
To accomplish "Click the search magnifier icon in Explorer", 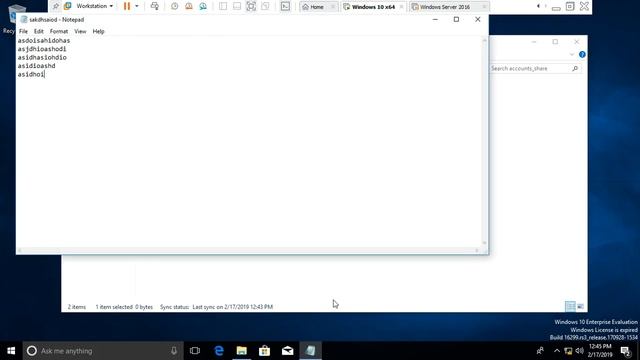I will [x=575, y=69].
